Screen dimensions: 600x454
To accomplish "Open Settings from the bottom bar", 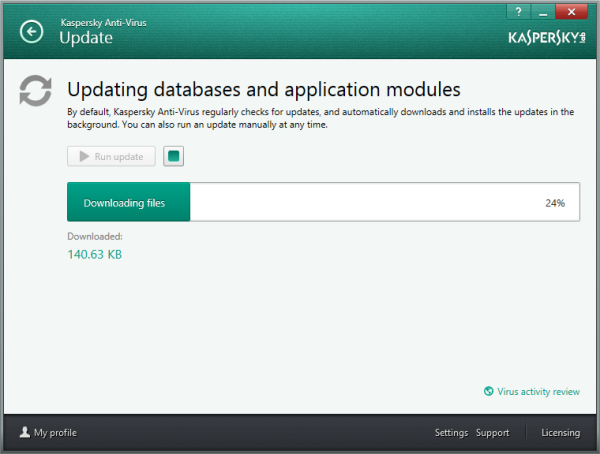I will pos(451,433).
